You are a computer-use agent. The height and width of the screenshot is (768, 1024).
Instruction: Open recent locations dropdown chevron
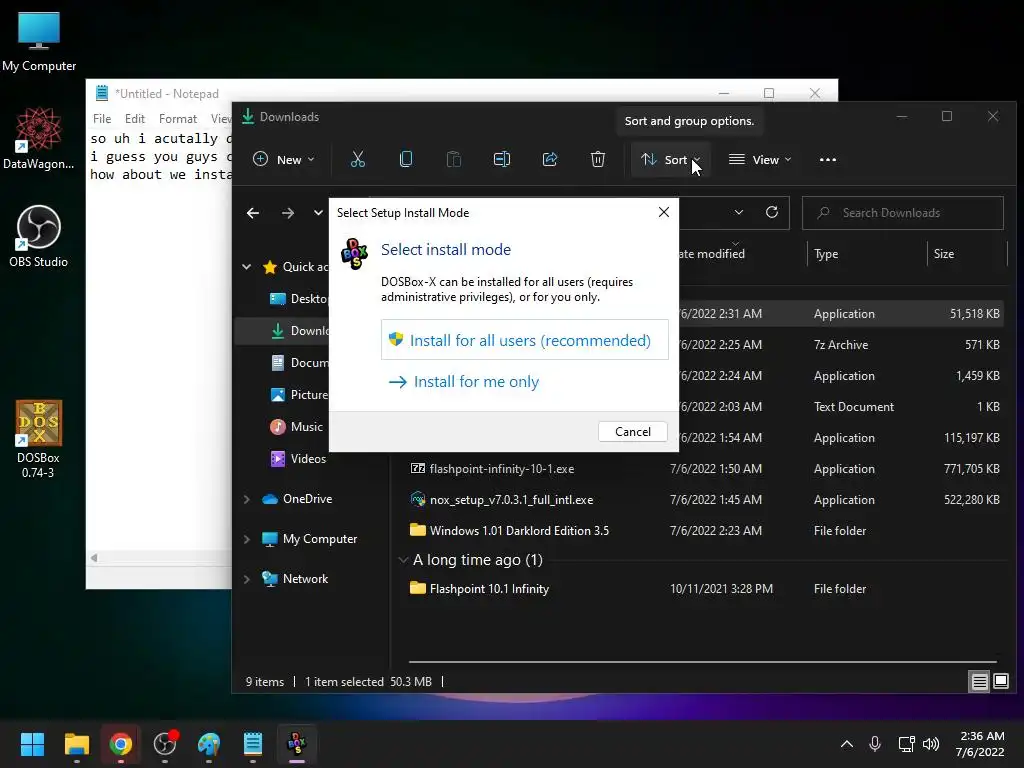pos(318,213)
